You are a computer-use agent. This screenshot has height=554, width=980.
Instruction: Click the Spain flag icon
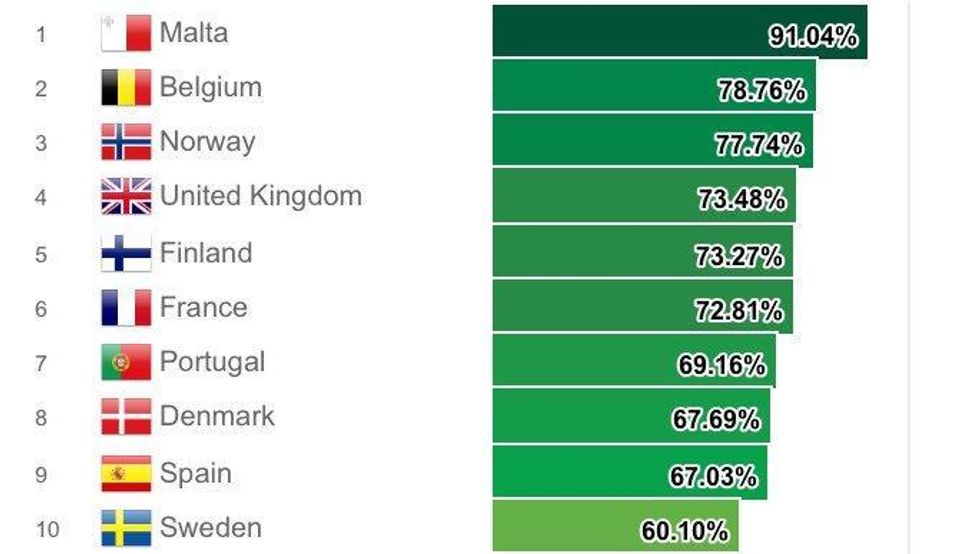(x=126, y=473)
